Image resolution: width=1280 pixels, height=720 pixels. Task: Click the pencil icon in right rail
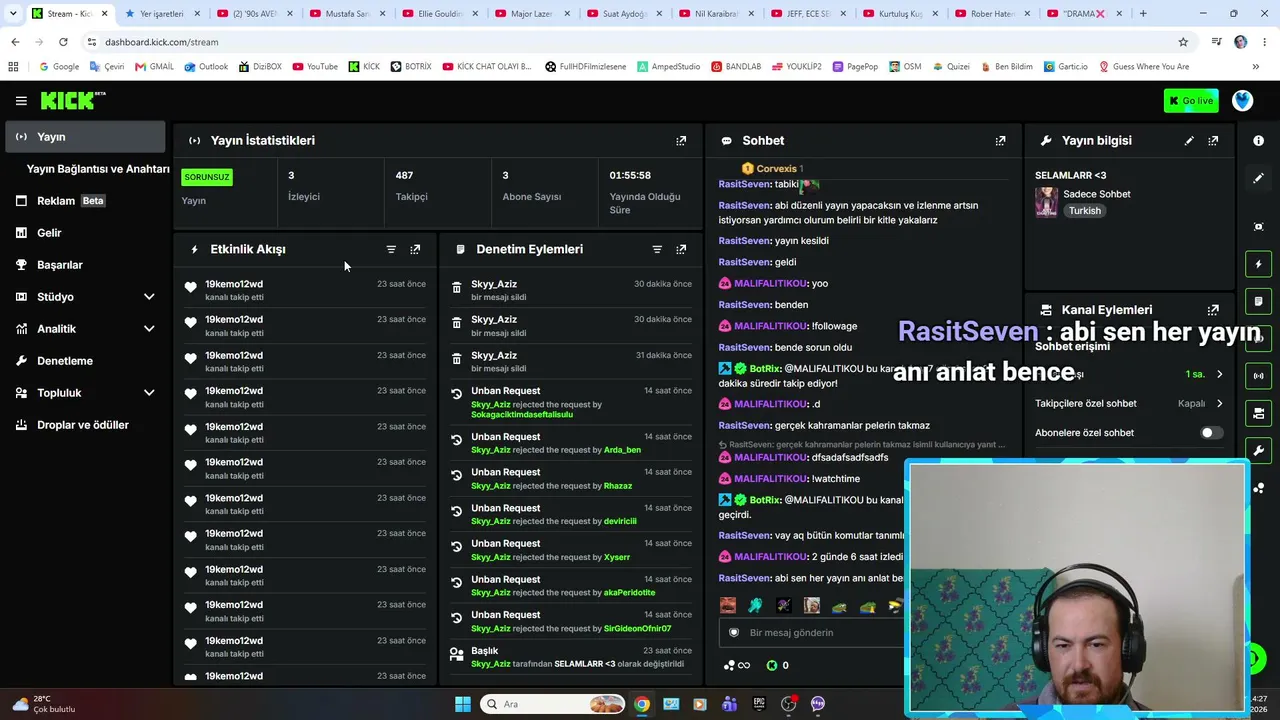pos(1258,178)
